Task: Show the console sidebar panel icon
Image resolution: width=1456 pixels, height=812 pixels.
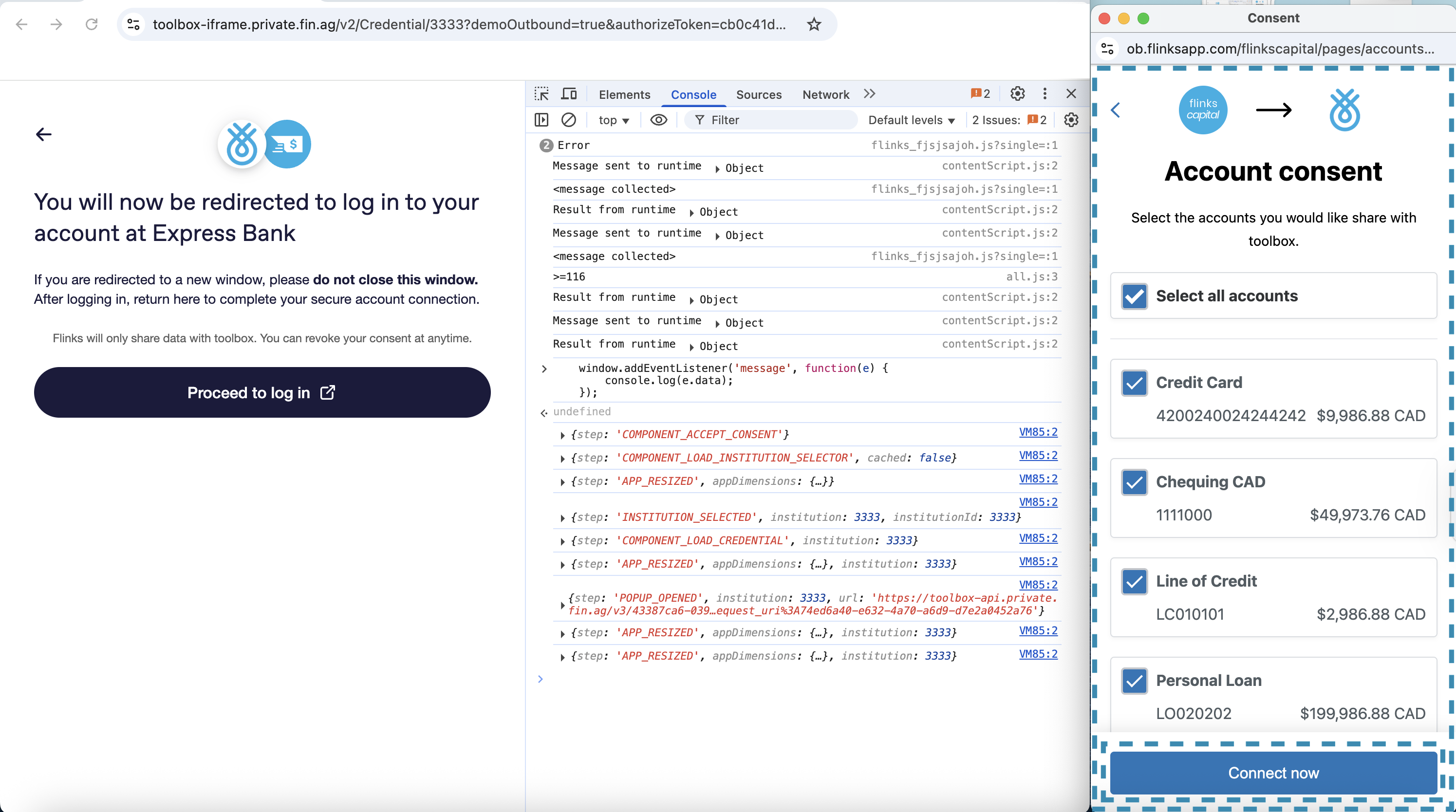Action: (x=541, y=120)
